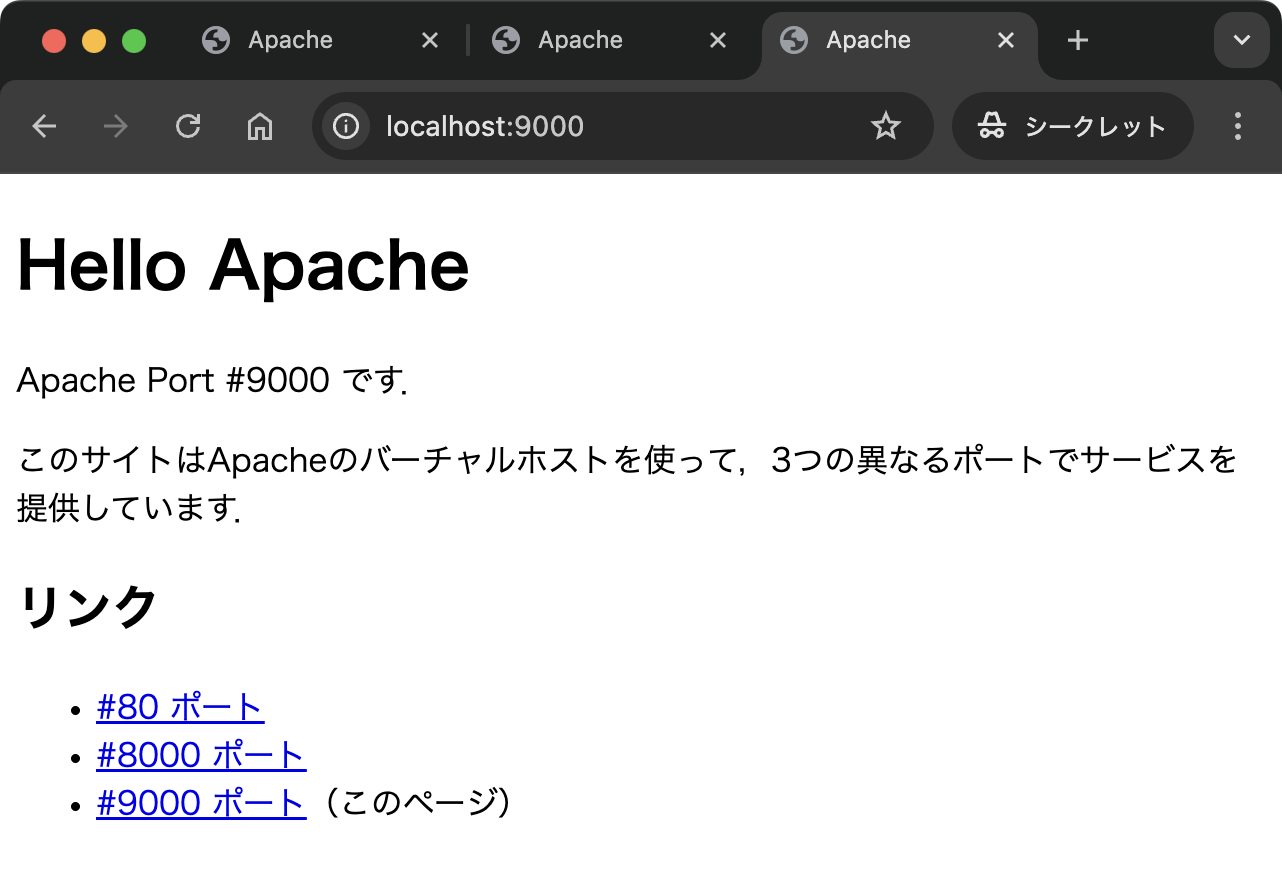Open the home page
Viewport: 1282px width, 896px height.
pos(260,126)
